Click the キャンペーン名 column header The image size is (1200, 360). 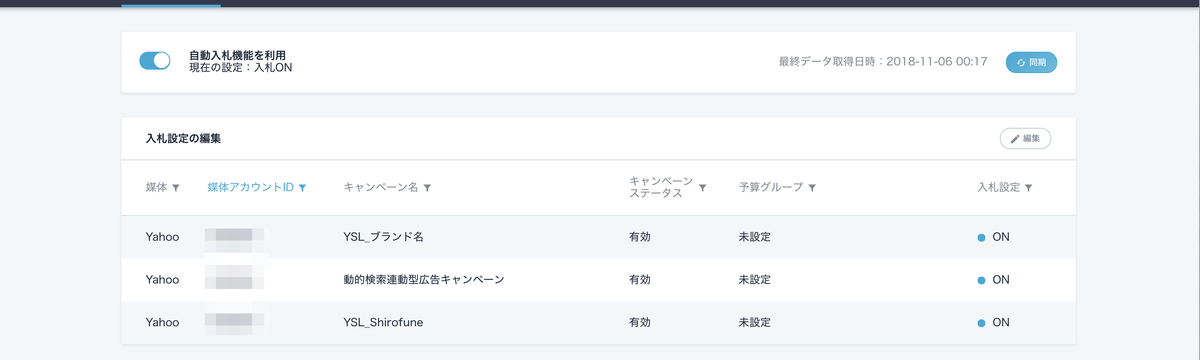click(x=381, y=187)
